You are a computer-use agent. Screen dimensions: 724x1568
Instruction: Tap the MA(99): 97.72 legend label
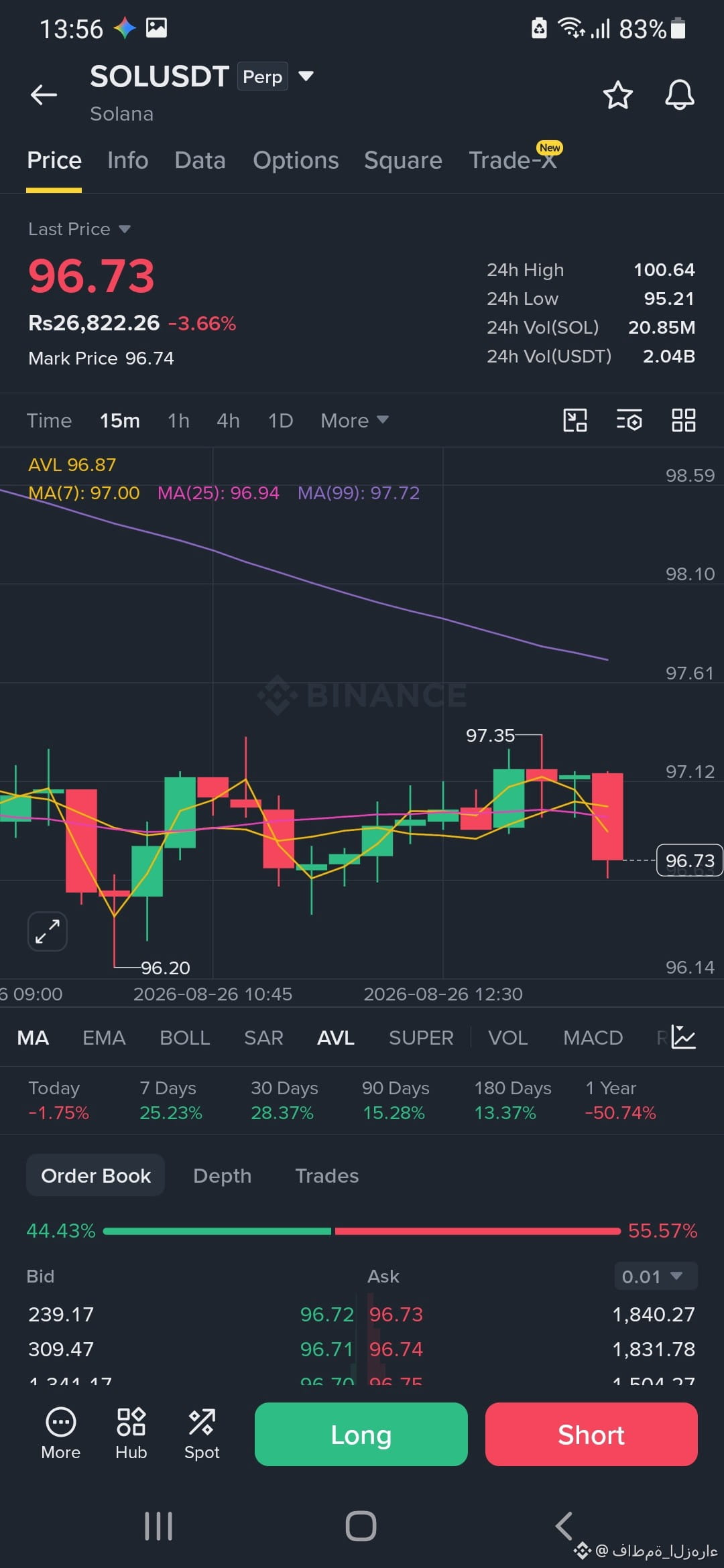pyautogui.click(x=359, y=493)
